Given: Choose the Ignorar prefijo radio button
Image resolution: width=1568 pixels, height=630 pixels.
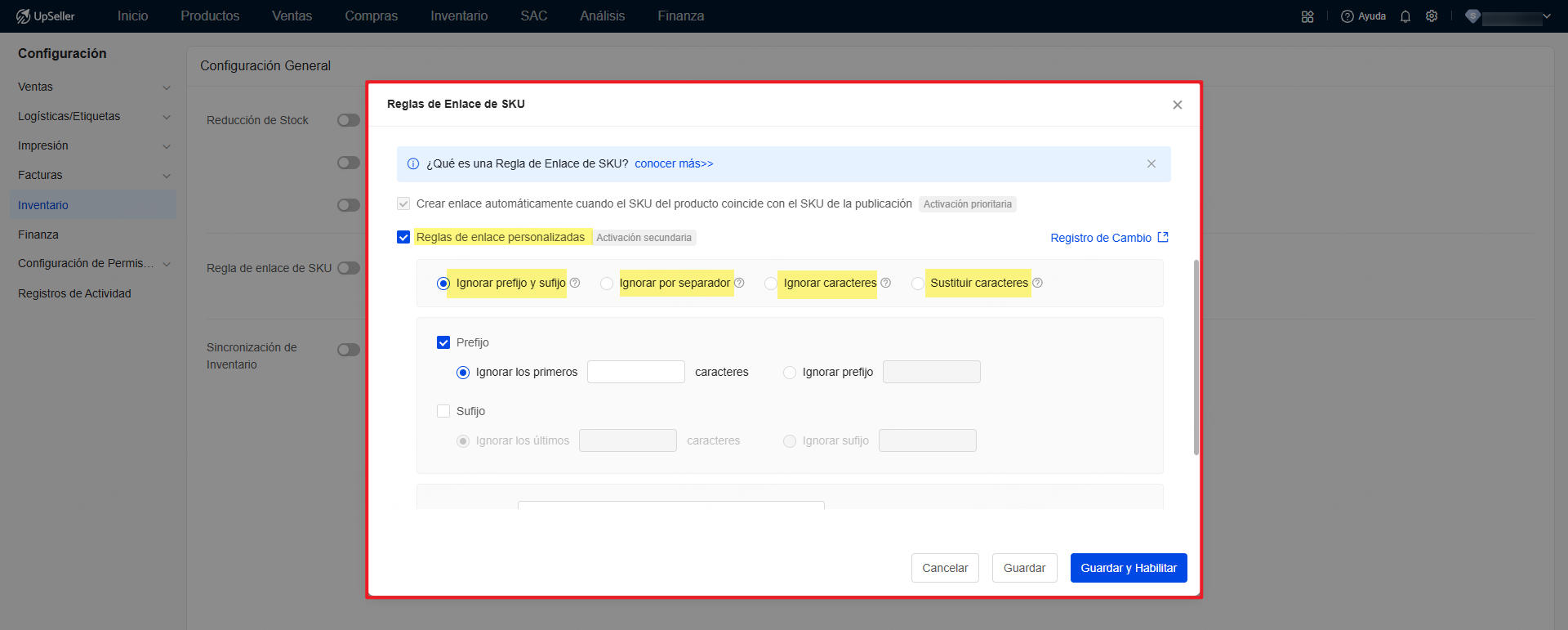Looking at the screenshot, I should (x=789, y=373).
